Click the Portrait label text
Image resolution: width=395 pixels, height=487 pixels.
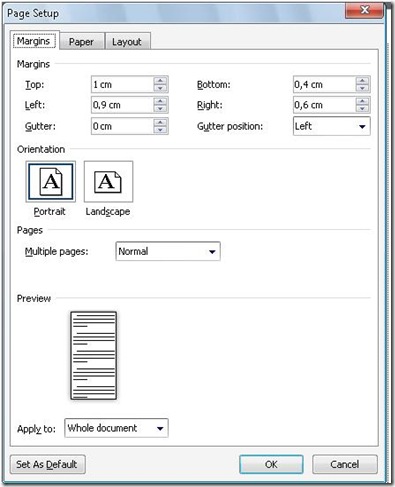(x=49, y=212)
